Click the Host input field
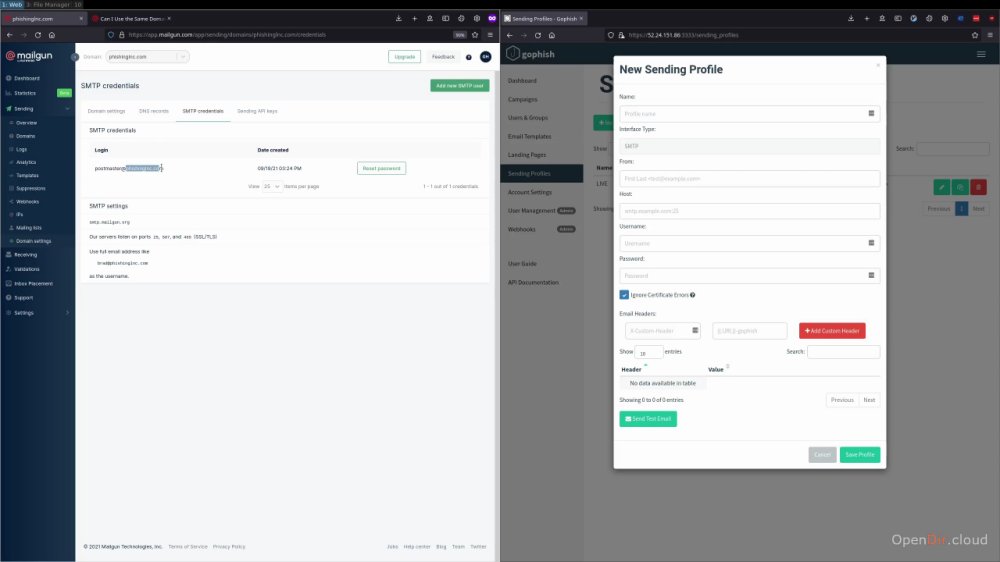Image resolution: width=1000 pixels, height=562 pixels. (749, 211)
